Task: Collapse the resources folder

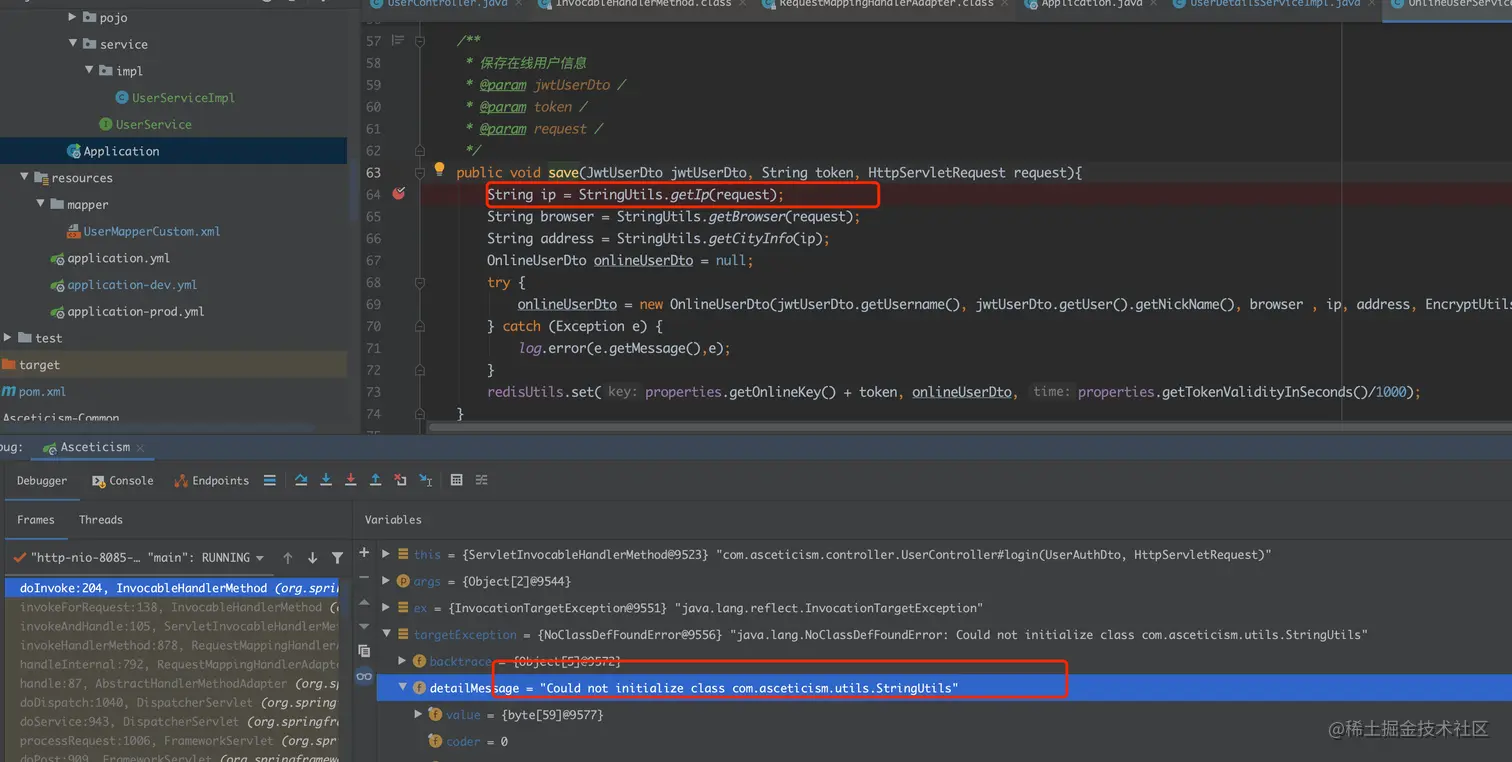Action: [25, 177]
